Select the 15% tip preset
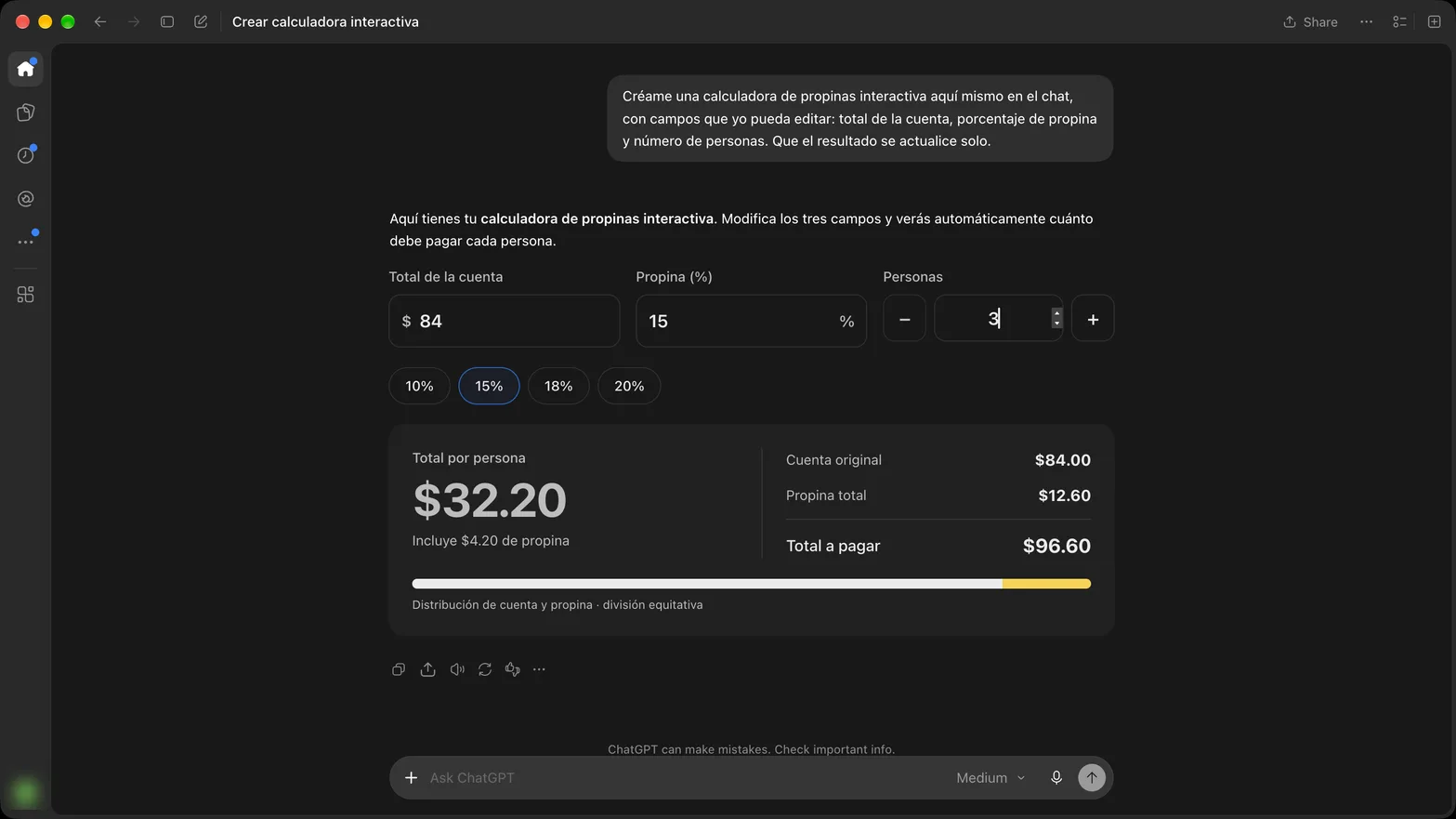1456x819 pixels. pos(489,386)
